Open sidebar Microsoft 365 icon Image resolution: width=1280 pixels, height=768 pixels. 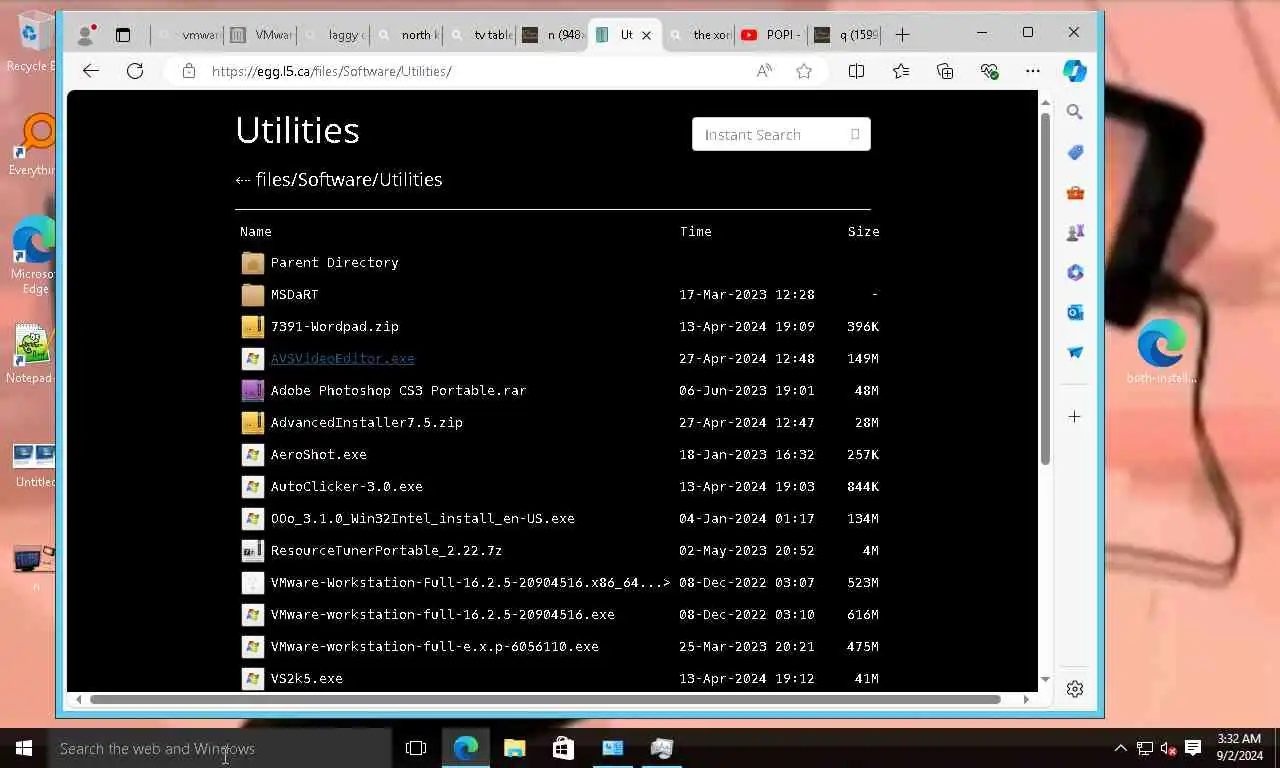[1075, 272]
